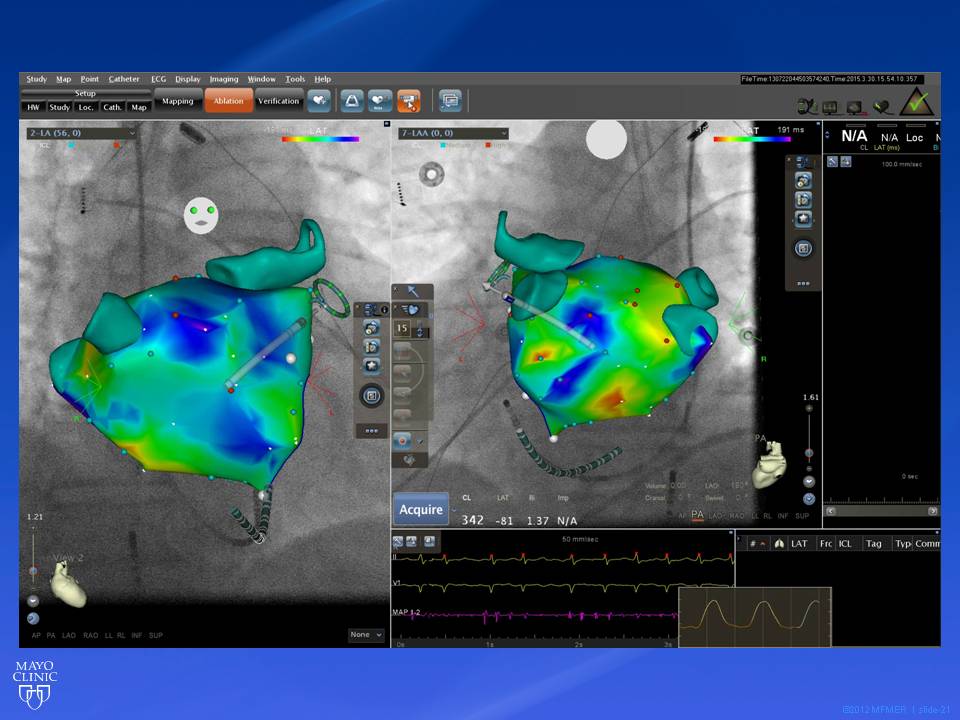Viewport: 960px width, 720px height.
Task: Click the green checkmark triangle status icon
Action: (x=918, y=102)
